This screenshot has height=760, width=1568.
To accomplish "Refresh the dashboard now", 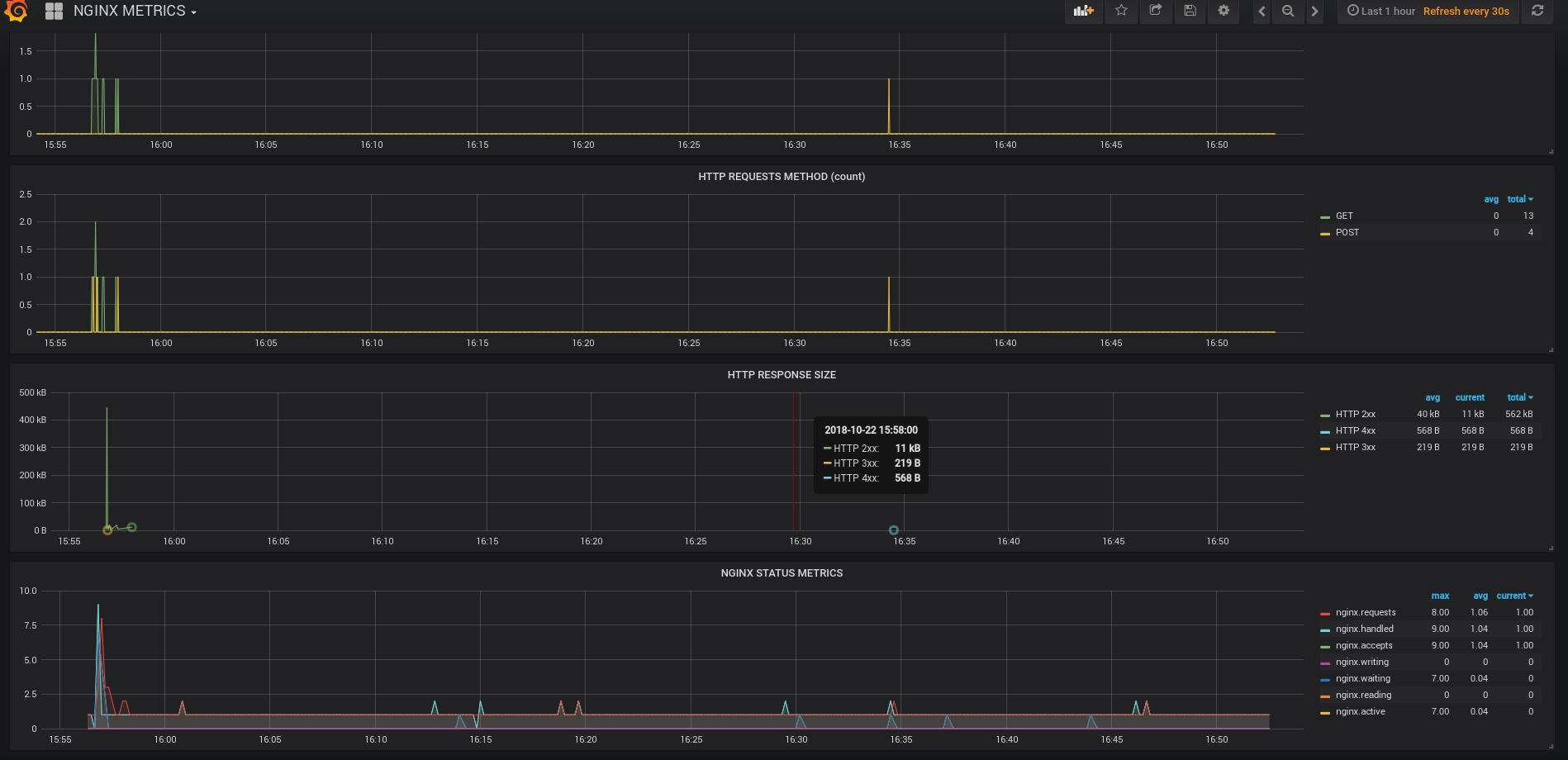I will click(1537, 11).
